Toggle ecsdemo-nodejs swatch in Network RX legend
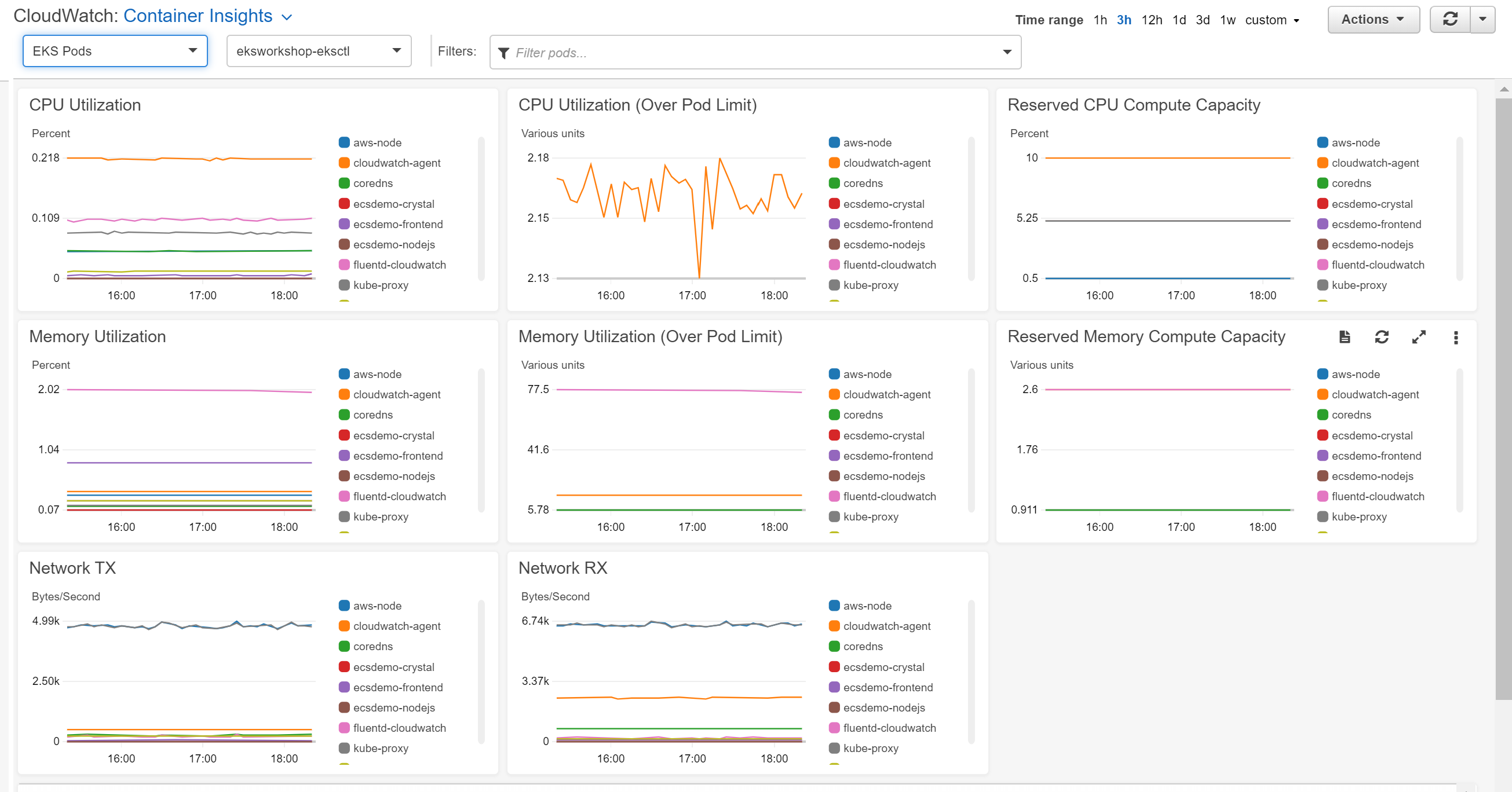Image resolution: width=1512 pixels, height=792 pixels. click(834, 707)
